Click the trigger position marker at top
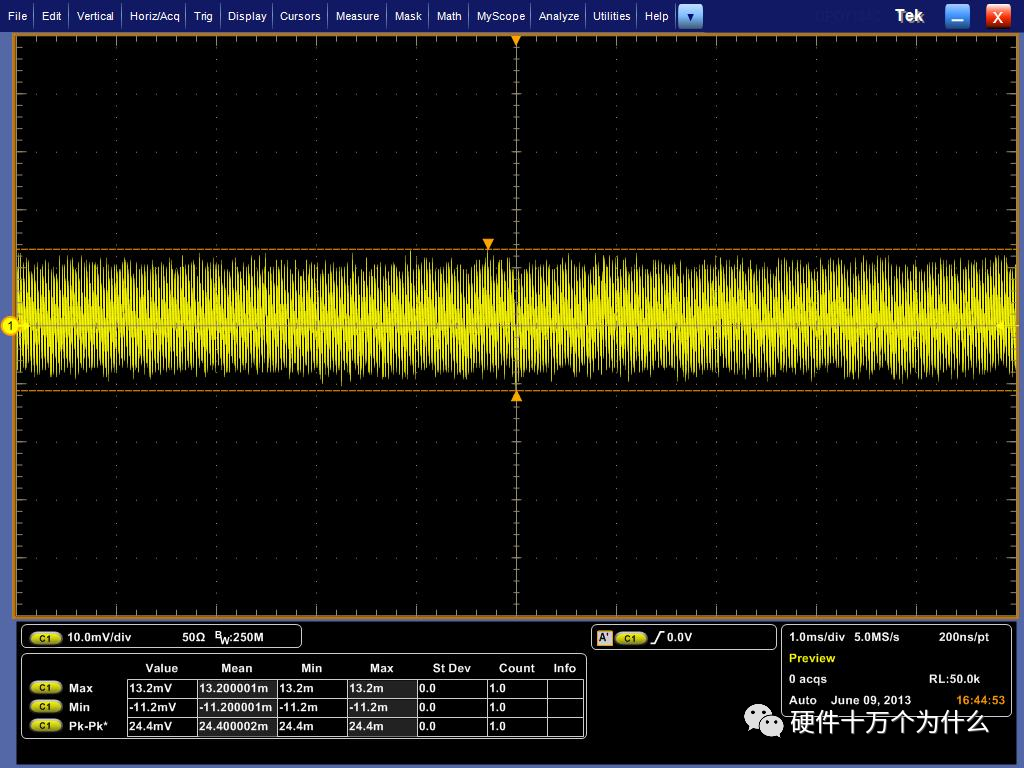Viewport: 1024px width, 768px height. pos(516,41)
